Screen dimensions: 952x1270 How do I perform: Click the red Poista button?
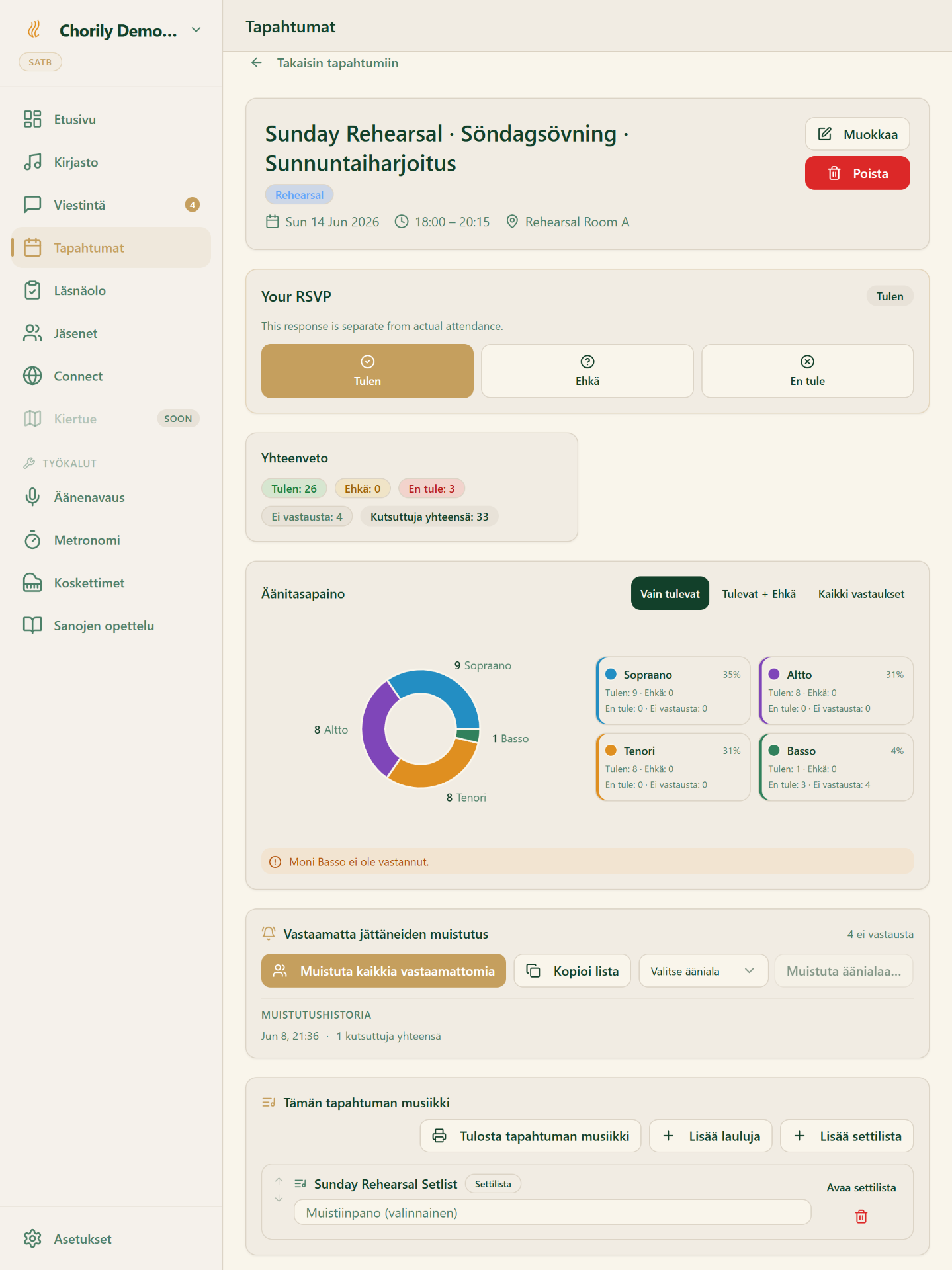coord(857,173)
